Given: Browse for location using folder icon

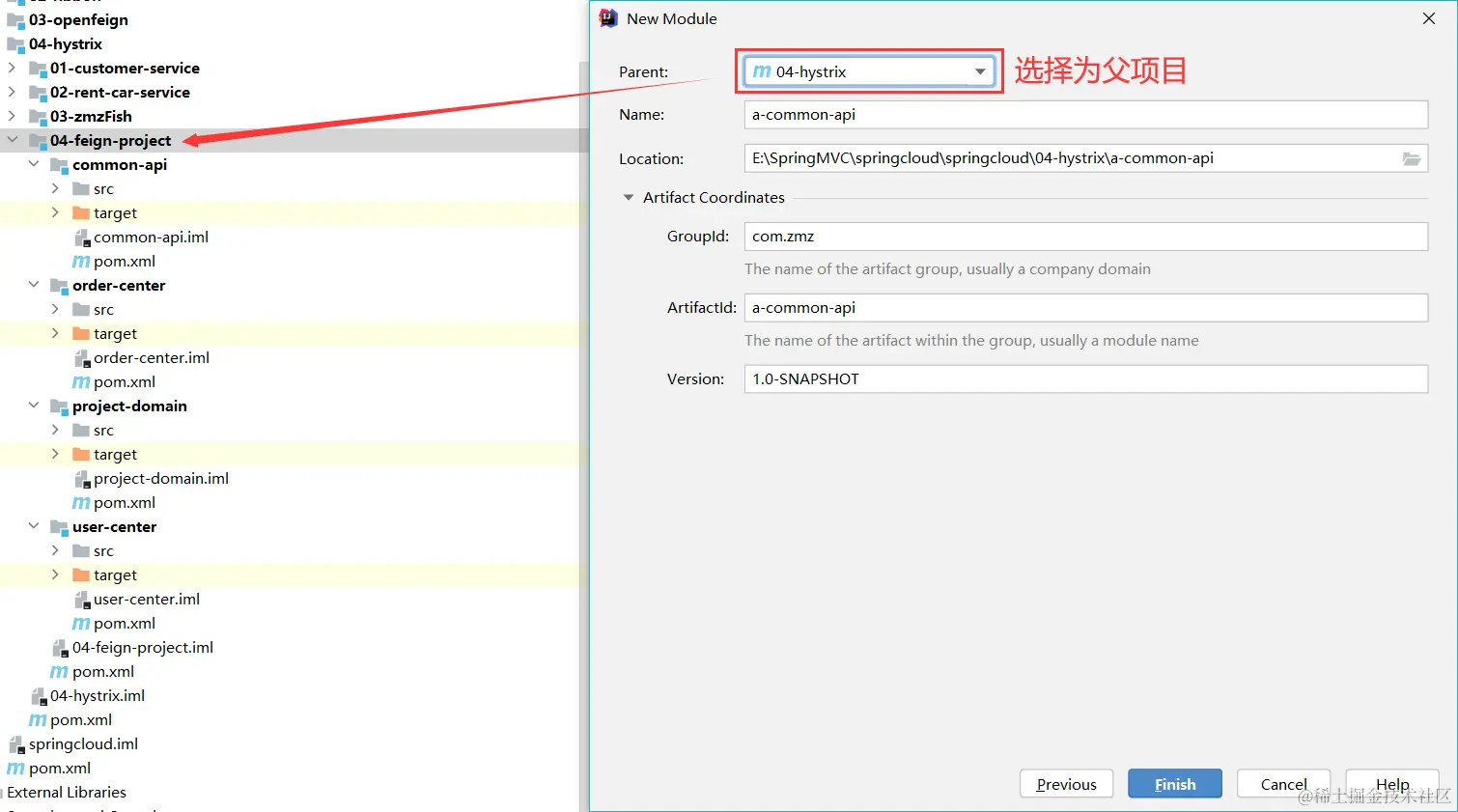Looking at the screenshot, I should pos(1412,158).
